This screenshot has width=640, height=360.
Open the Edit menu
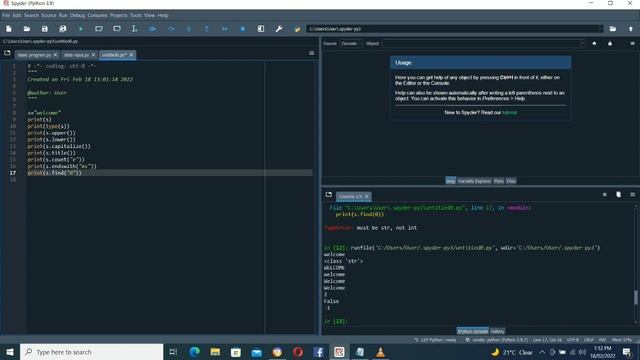point(17,15)
